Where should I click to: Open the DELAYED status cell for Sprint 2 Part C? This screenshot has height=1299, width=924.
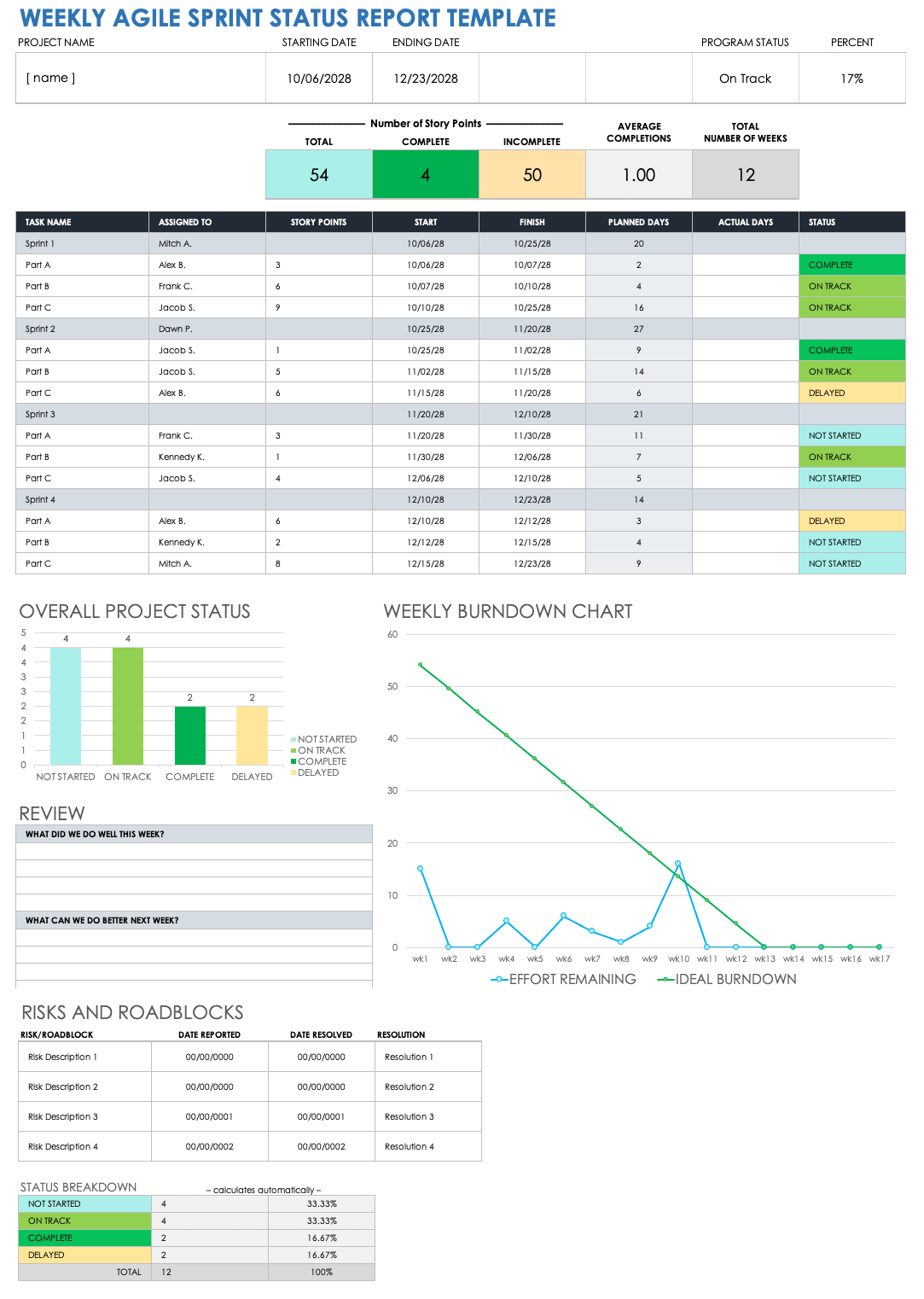pyautogui.click(x=851, y=393)
